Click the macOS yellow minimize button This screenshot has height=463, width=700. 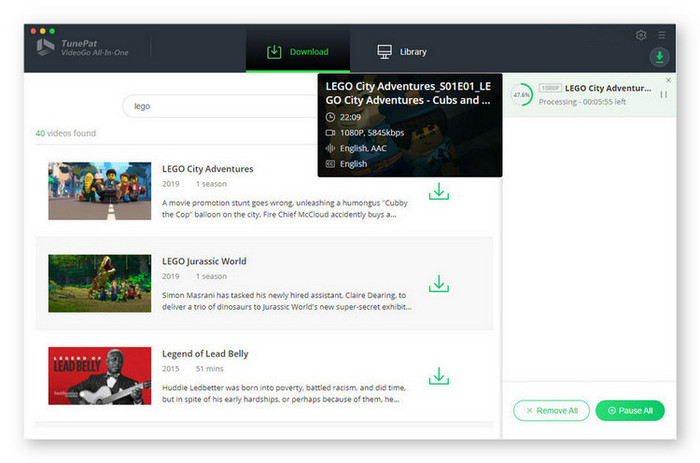click(x=43, y=31)
